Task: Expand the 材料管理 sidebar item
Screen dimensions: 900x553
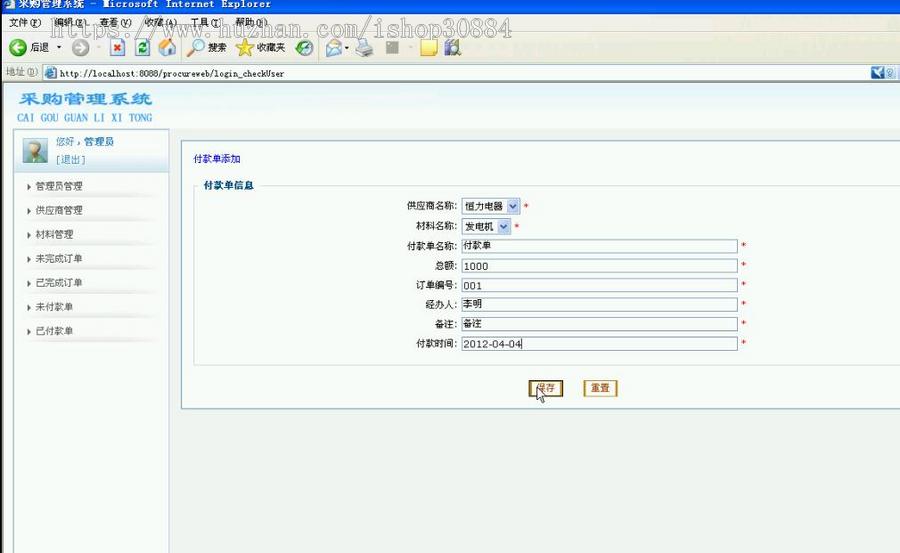Action: click(x=54, y=234)
